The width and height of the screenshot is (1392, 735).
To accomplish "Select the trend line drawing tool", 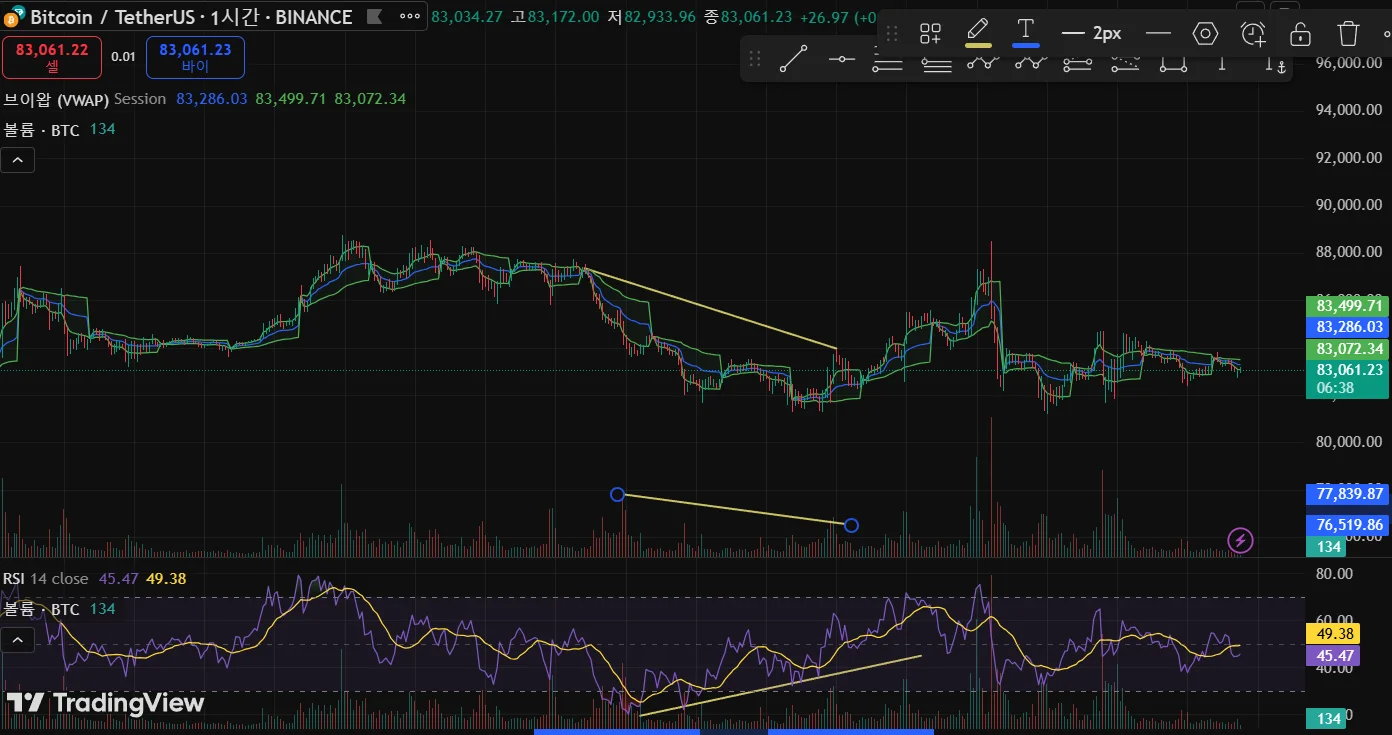I will coord(793,60).
